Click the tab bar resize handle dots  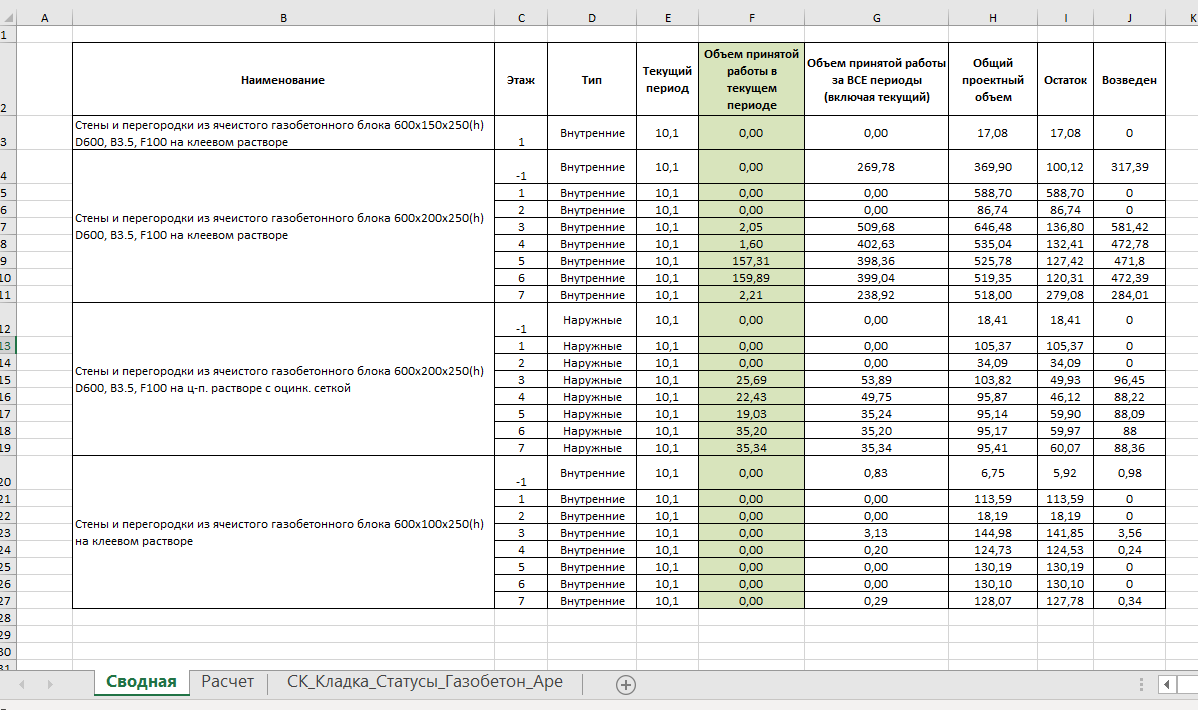[x=1142, y=684]
